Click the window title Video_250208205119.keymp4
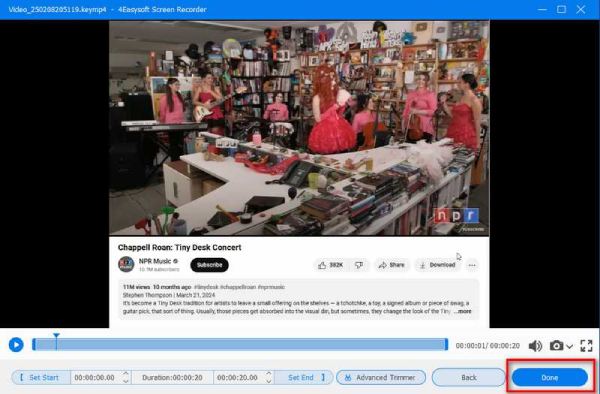 click(x=57, y=9)
